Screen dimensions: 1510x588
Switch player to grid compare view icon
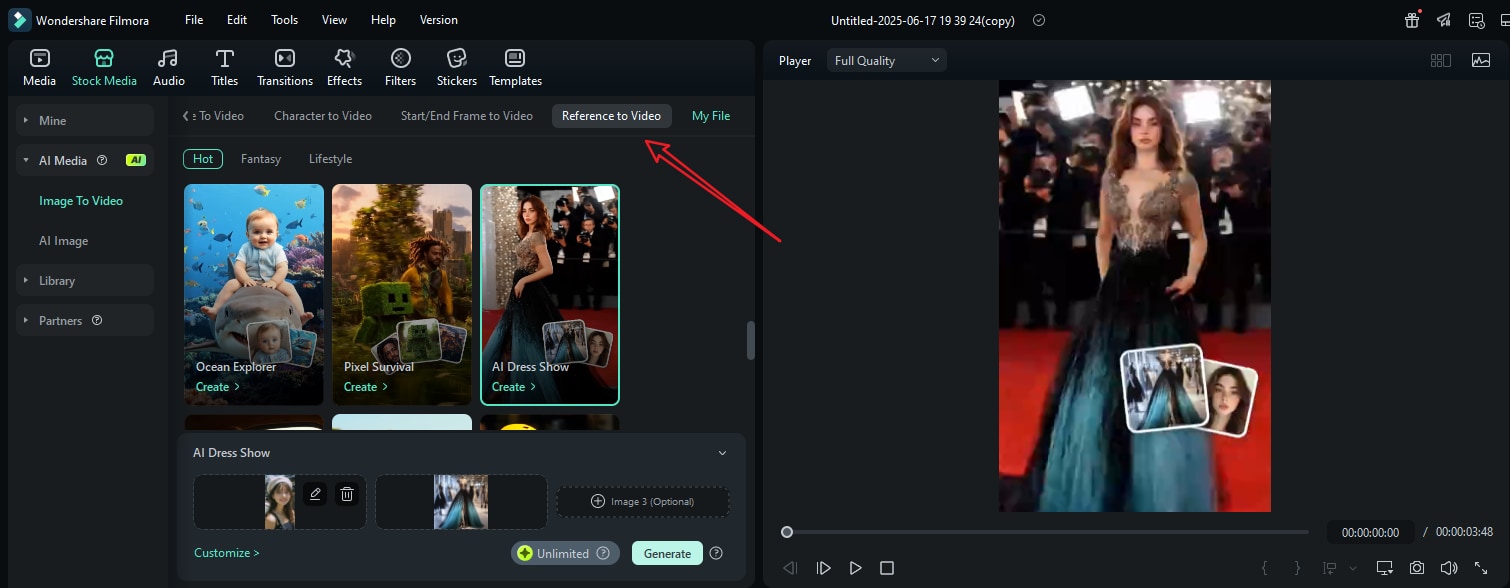pyautogui.click(x=1441, y=61)
